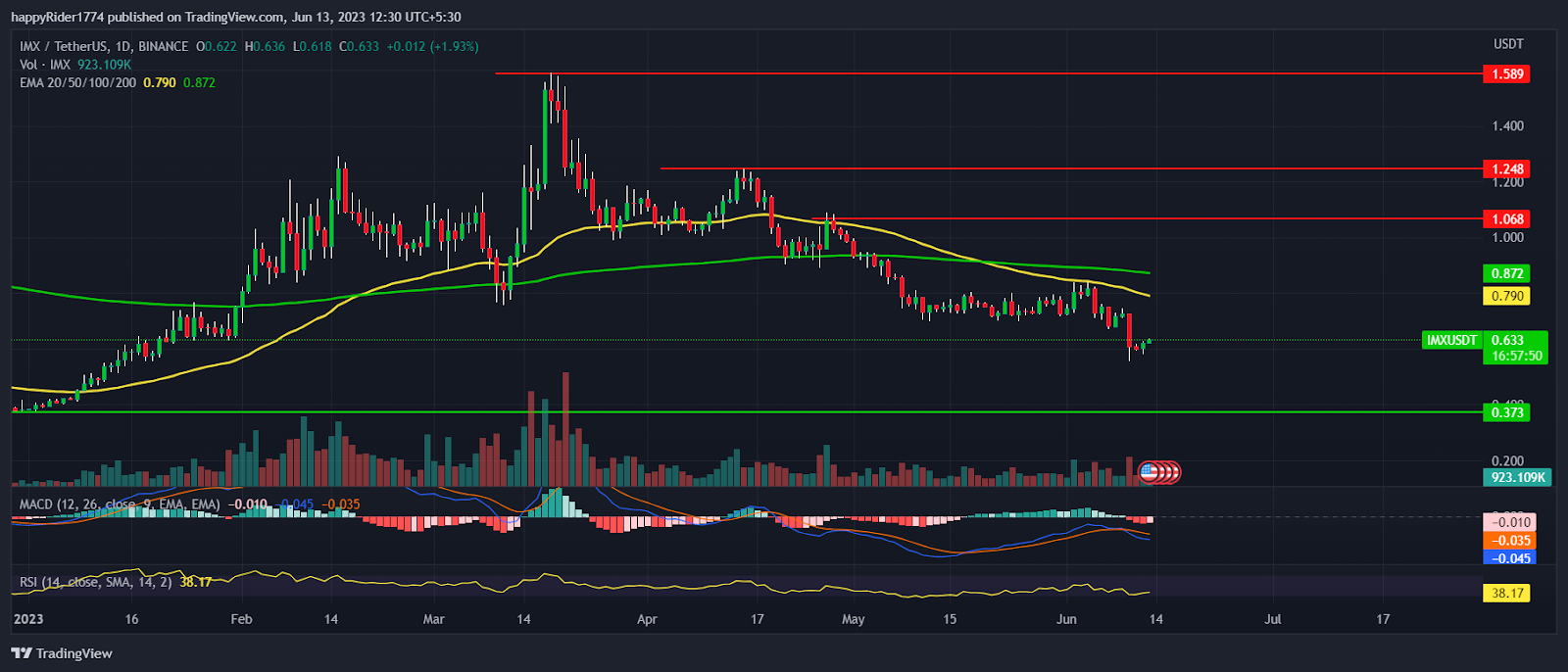
Task: Click the 1.248 red price label
Action: pyautogui.click(x=1507, y=168)
